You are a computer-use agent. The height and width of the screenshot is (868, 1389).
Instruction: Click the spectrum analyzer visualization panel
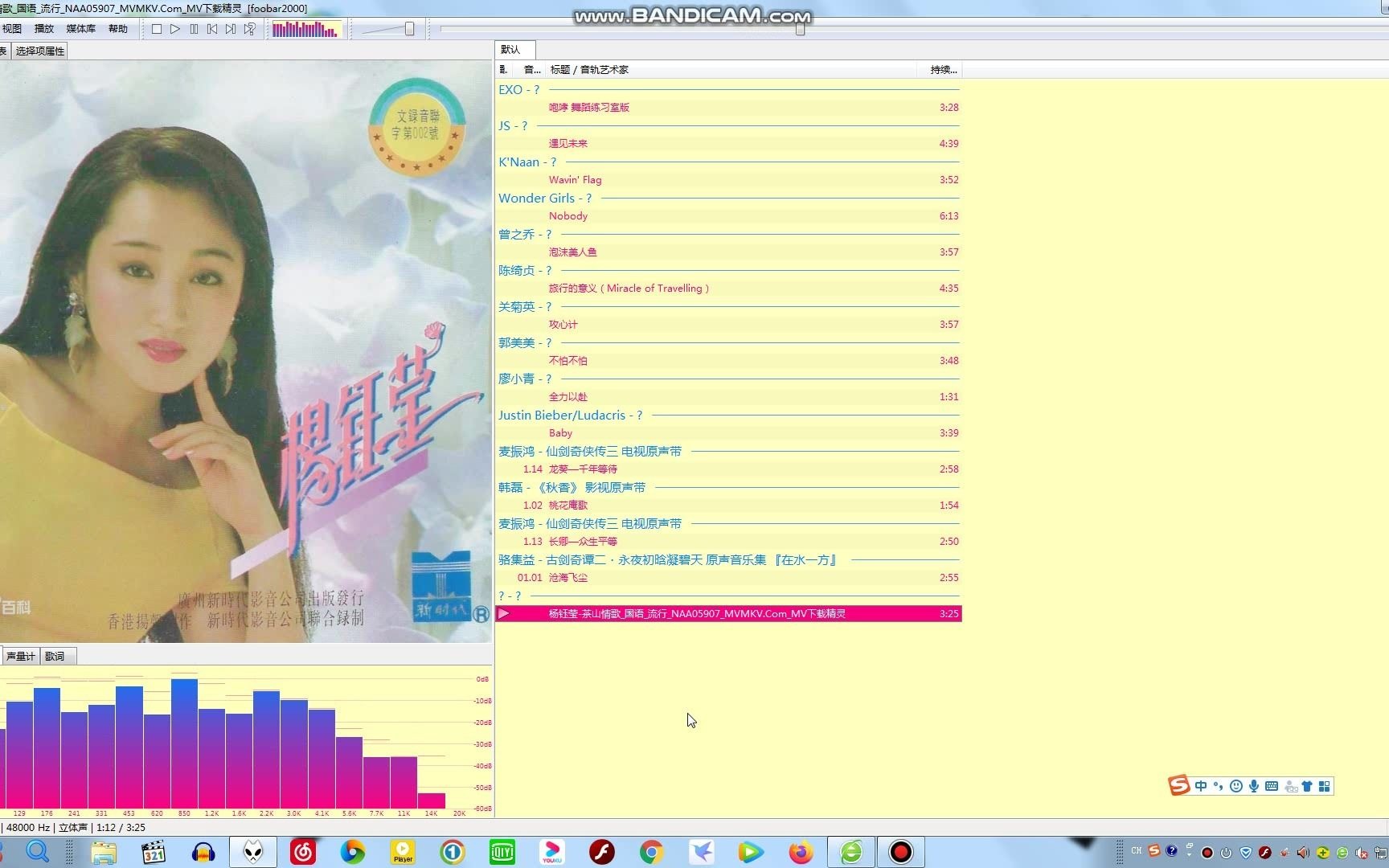coord(246,741)
